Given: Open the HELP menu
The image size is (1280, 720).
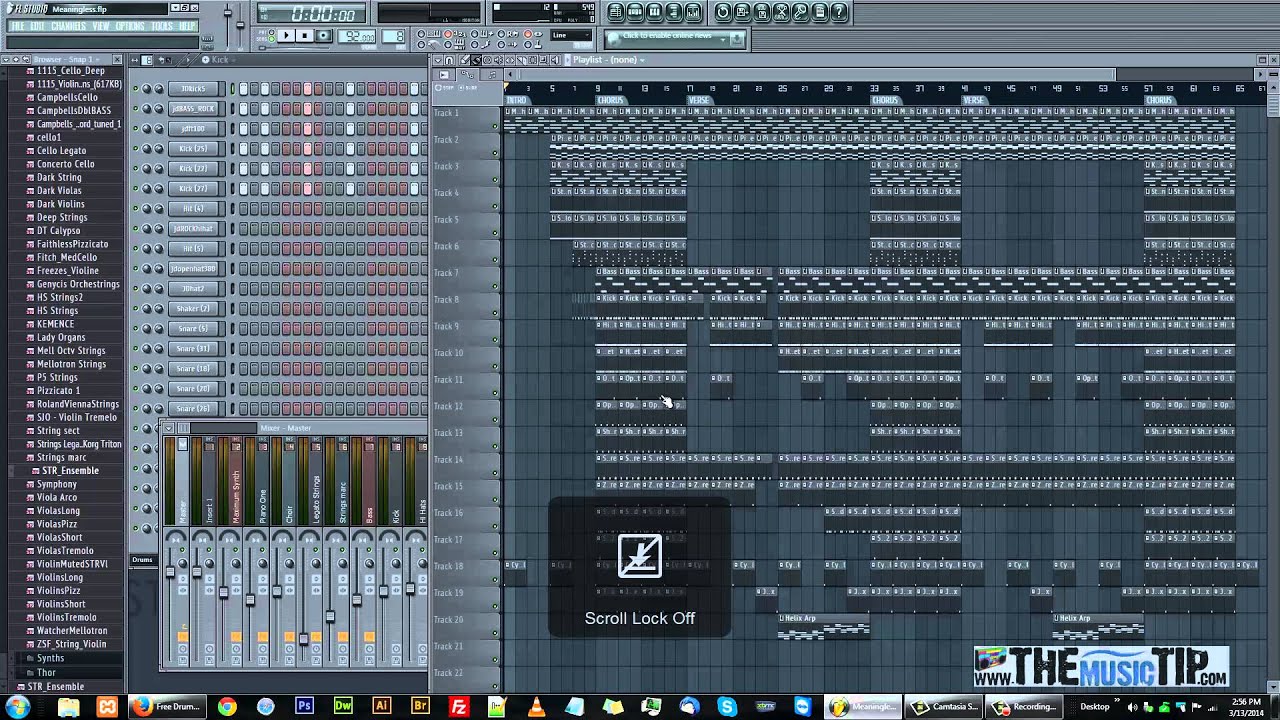Looking at the screenshot, I should point(187,26).
